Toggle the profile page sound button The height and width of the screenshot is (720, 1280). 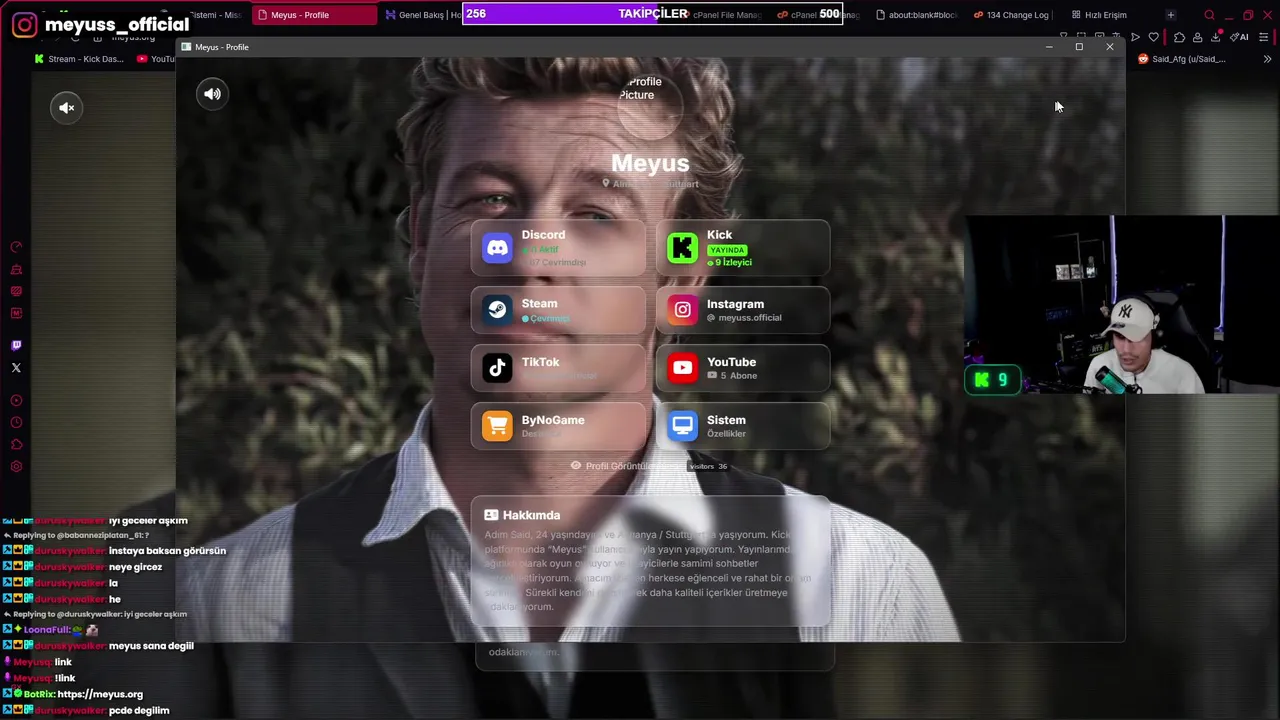pyautogui.click(x=212, y=94)
